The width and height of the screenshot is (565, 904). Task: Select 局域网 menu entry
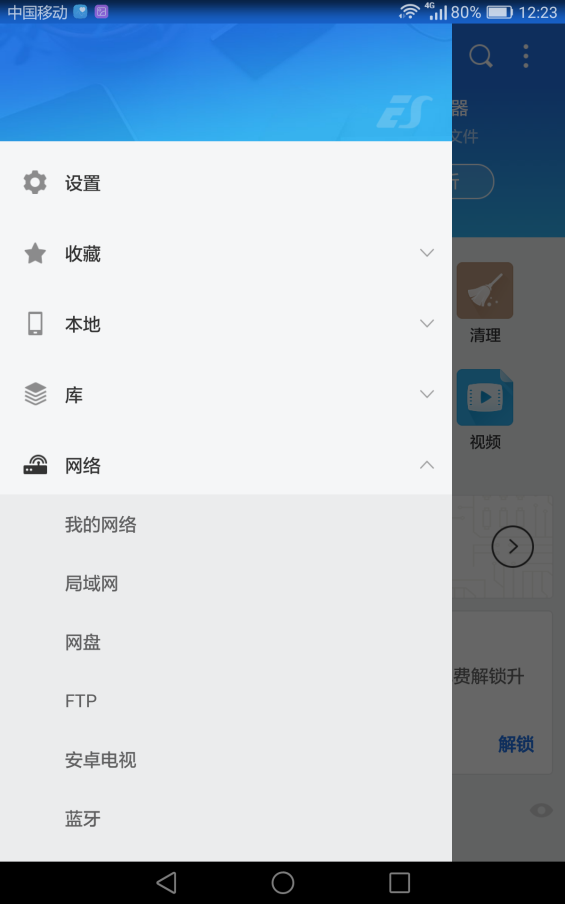226,583
